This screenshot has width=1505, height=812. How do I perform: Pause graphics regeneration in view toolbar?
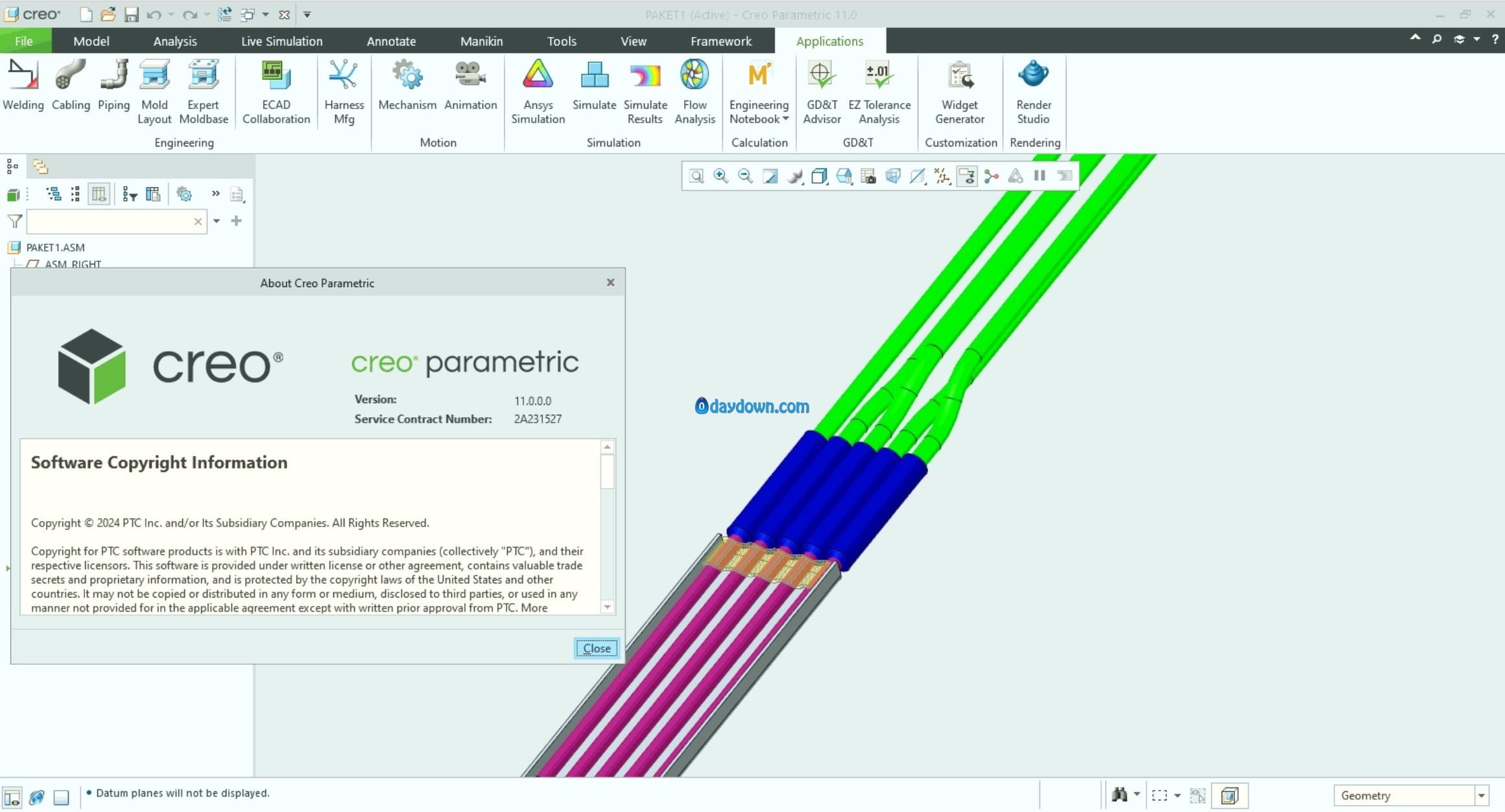tap(1039, 176)
